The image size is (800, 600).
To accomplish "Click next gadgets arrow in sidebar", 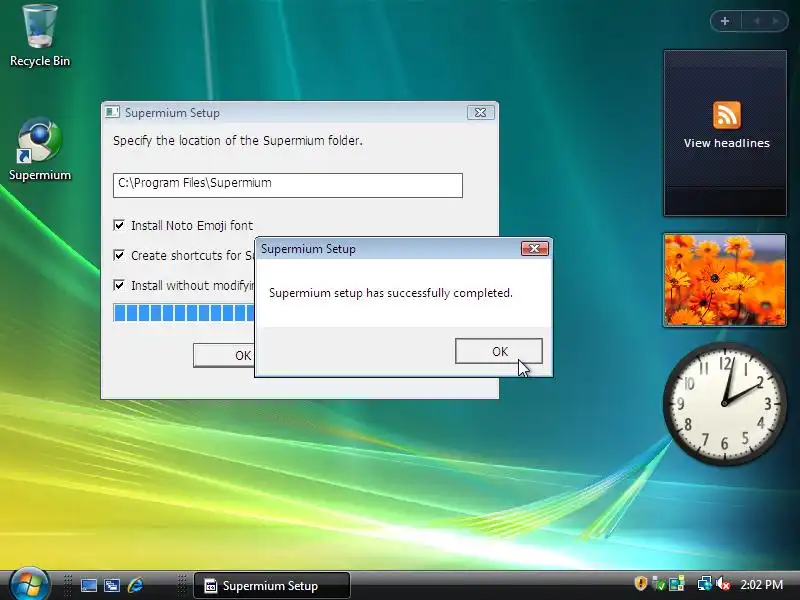I will tap(776, 21).
